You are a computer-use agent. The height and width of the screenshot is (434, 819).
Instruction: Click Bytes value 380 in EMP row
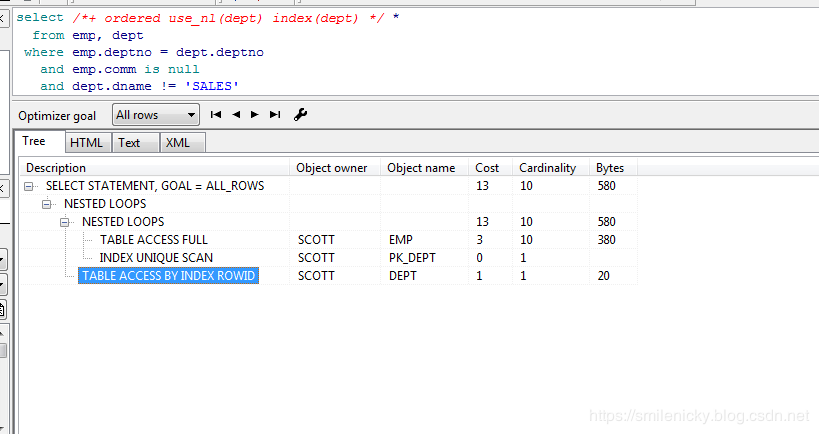pyautogui.click(x=606, y=240)
